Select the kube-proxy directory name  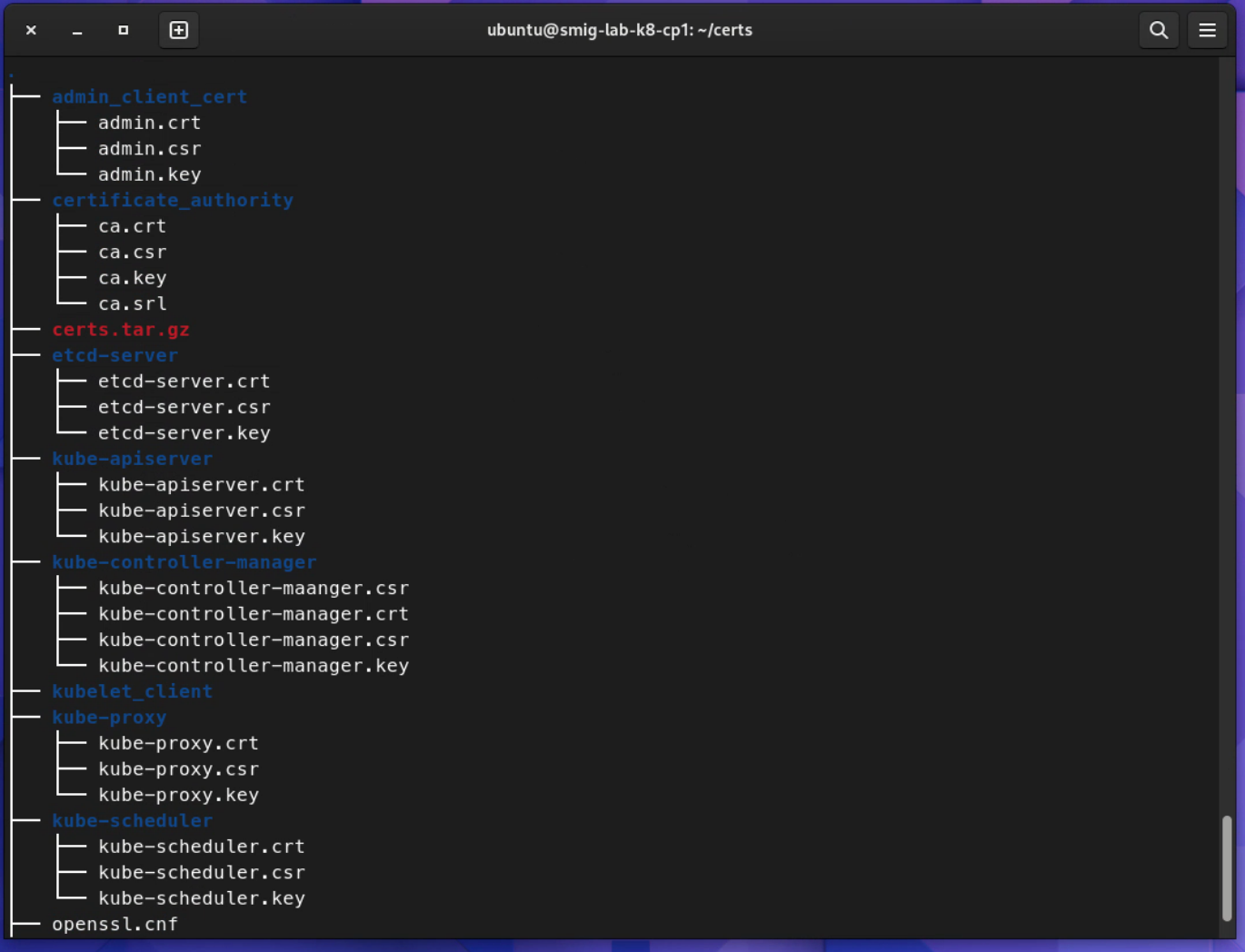click(x=109, y=717)
